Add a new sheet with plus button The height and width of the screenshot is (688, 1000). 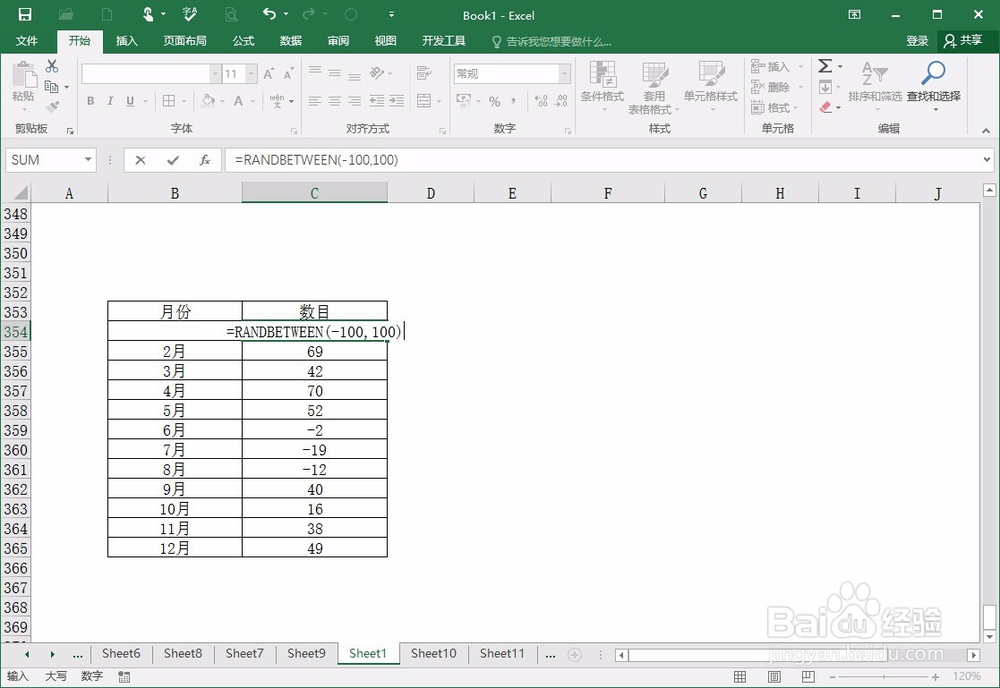tap(575, 655)
